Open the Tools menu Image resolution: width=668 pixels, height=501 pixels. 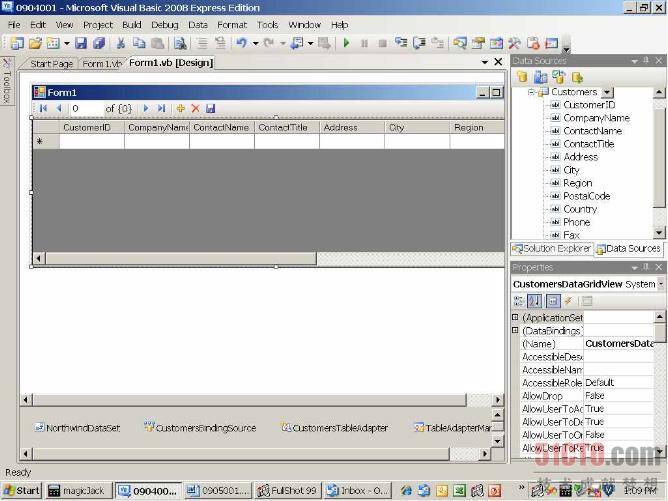coord(268,25)
